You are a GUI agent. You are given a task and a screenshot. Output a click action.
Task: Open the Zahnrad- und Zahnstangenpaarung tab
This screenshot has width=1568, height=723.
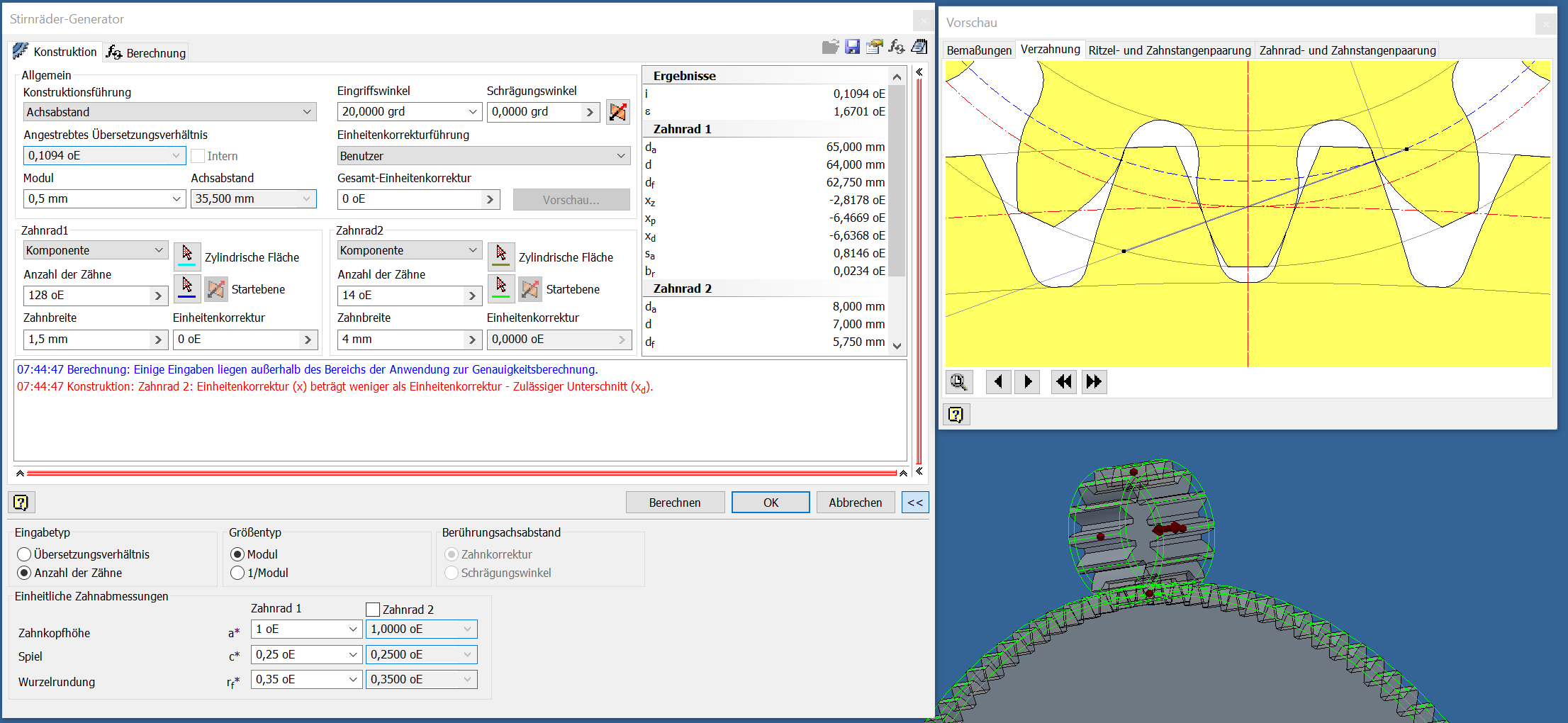(1348, 50)
